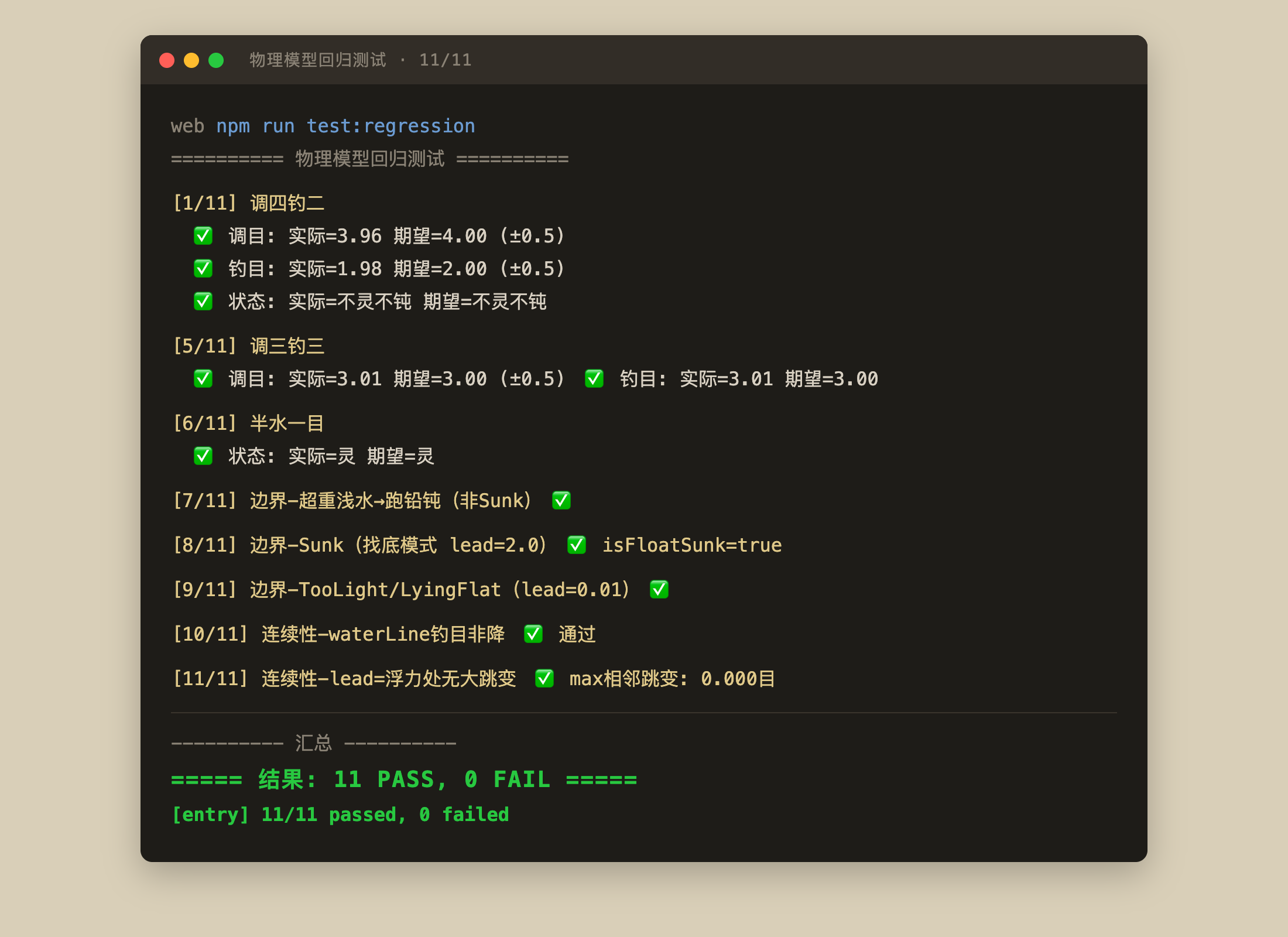Click the green maximize window button
The width and height of the screenshot is (1288, 937).
216,60
